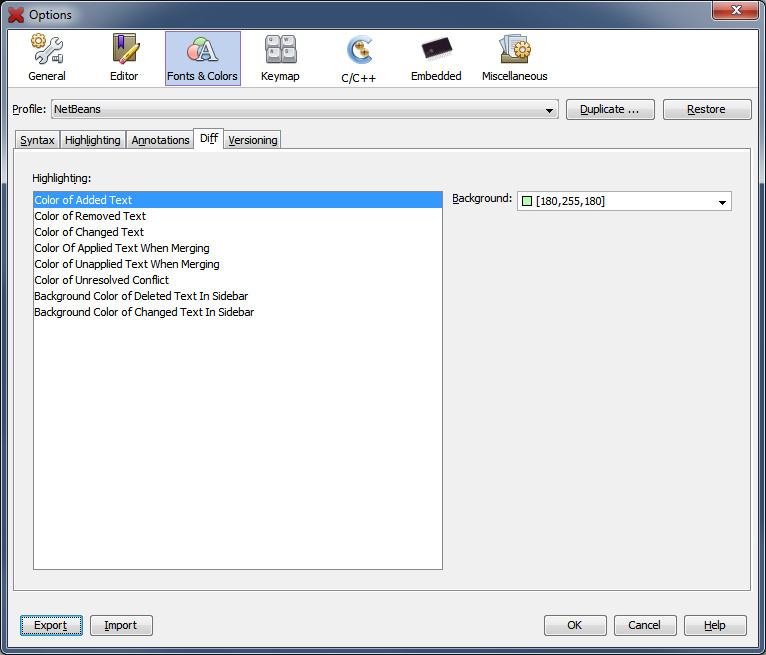Open the Editor options category
766x655 pixels.
pyautogui.click(x=124, y=58)
